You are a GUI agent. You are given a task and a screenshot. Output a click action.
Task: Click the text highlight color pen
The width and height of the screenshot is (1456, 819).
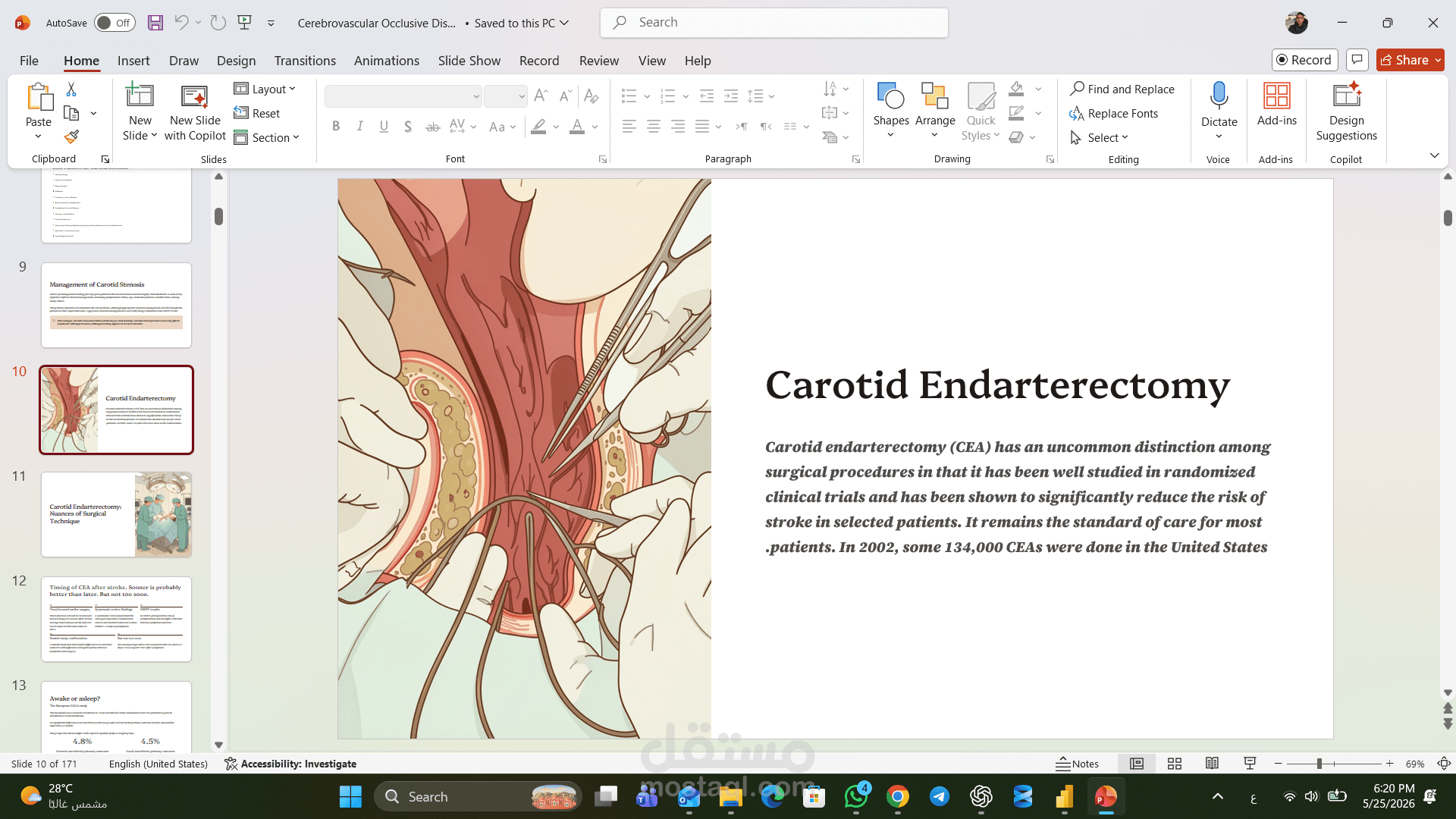538,127
